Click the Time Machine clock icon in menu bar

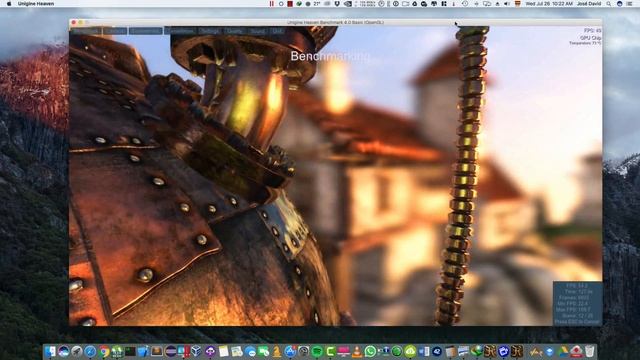(x=465, y=4)
